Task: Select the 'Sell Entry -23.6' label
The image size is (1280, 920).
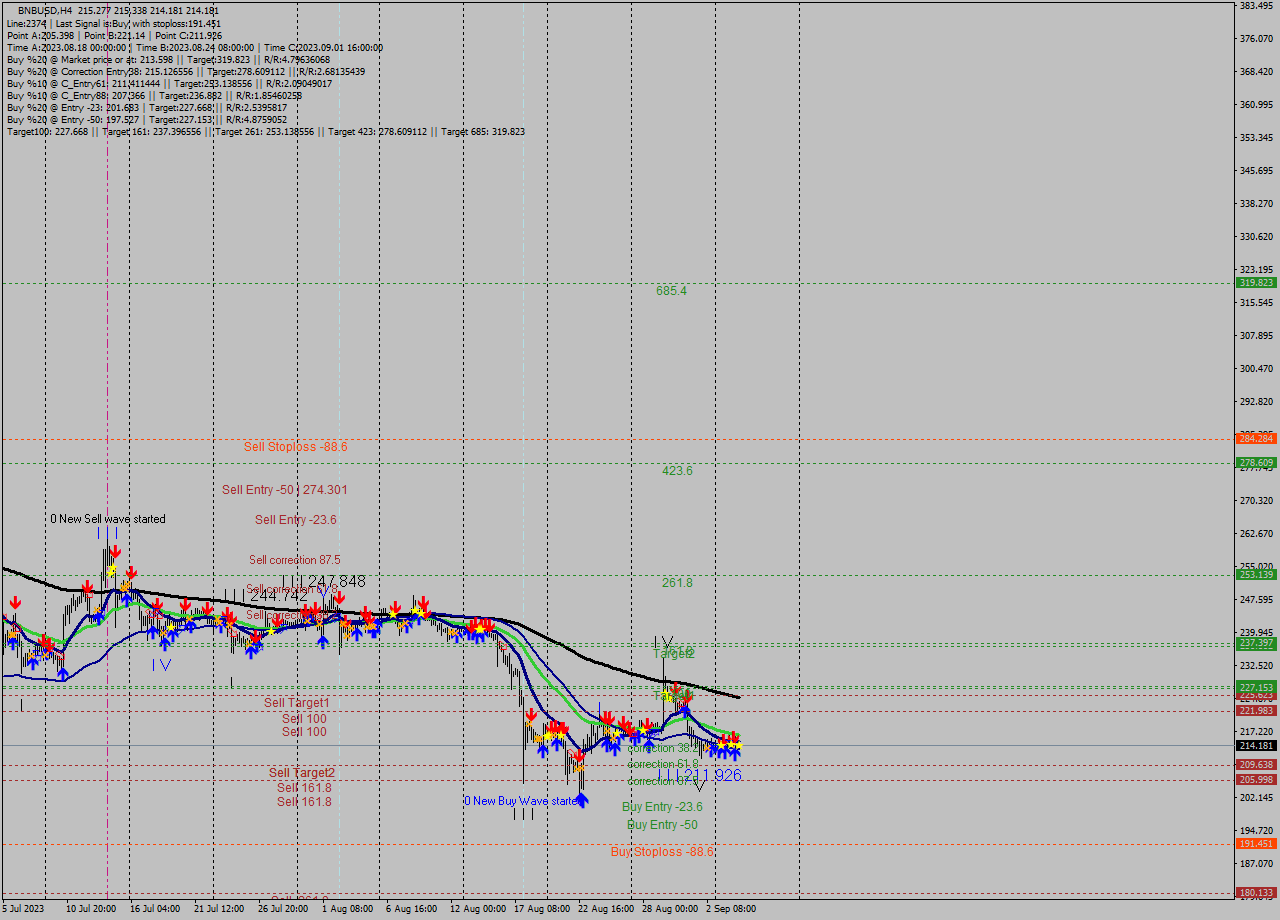Action: click(x=296, y=520)
